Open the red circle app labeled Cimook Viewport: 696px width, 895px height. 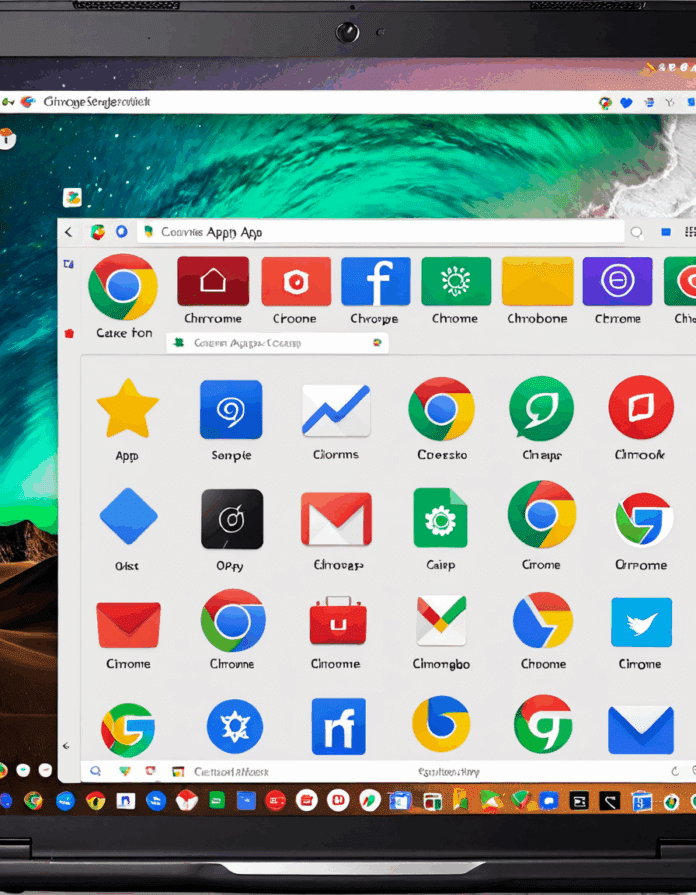coord(641,408)
